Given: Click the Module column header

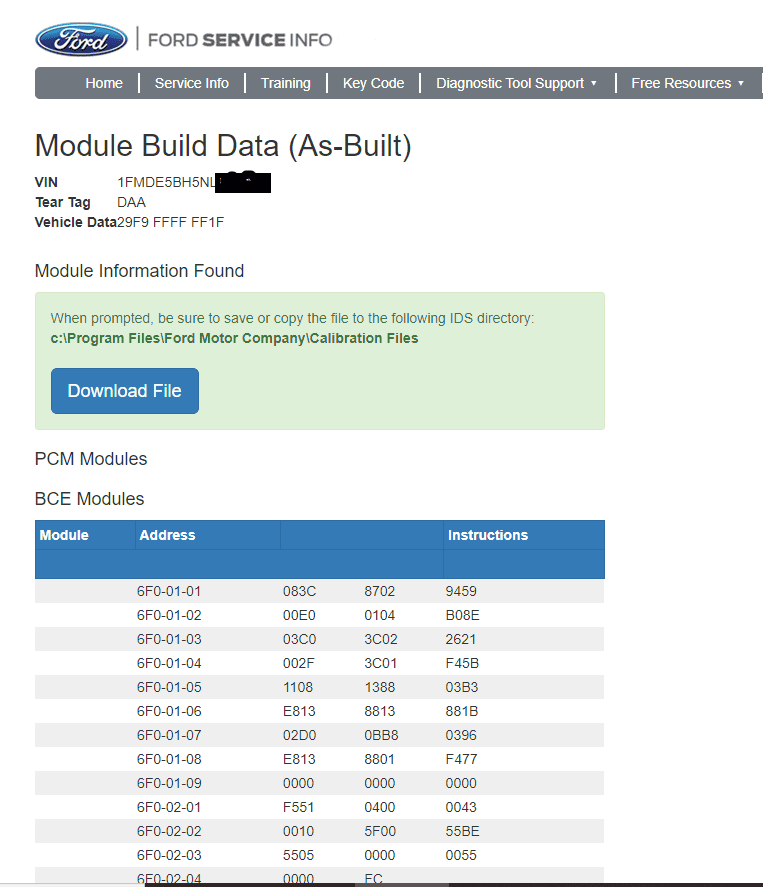Looking at the screenshot, I should 64,535.
